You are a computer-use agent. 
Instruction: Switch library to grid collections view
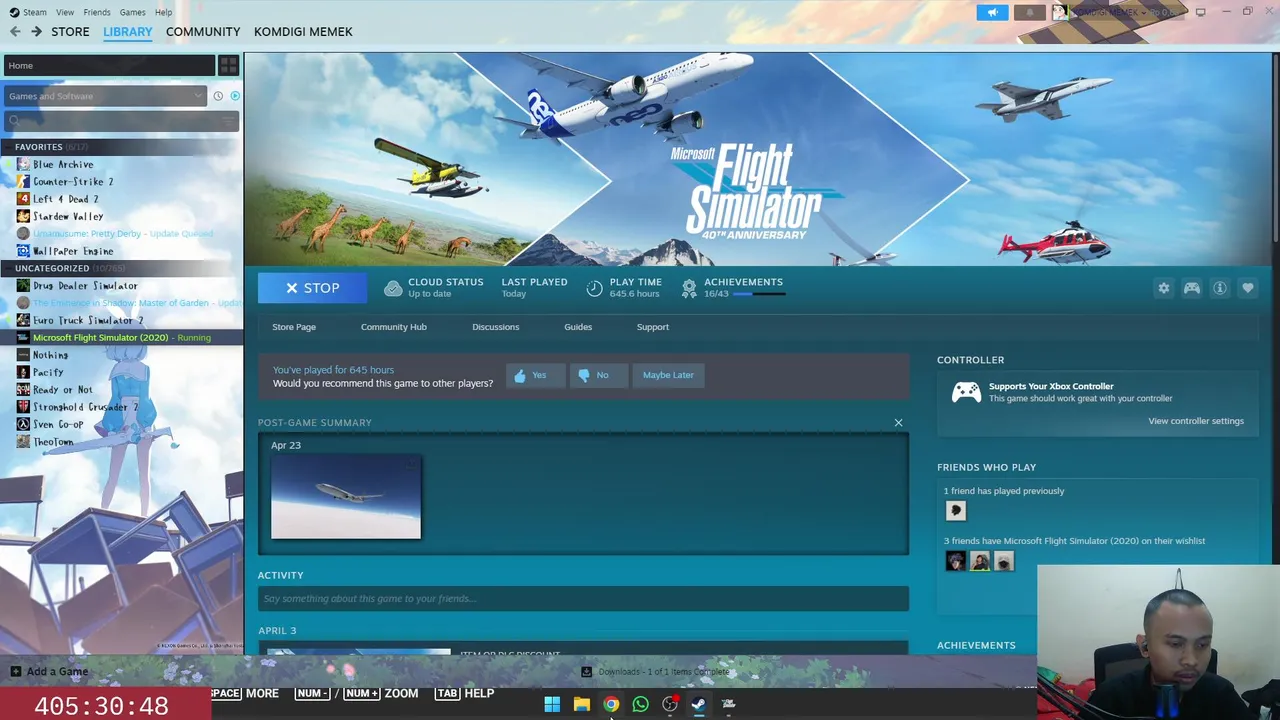tap(228, 66)
